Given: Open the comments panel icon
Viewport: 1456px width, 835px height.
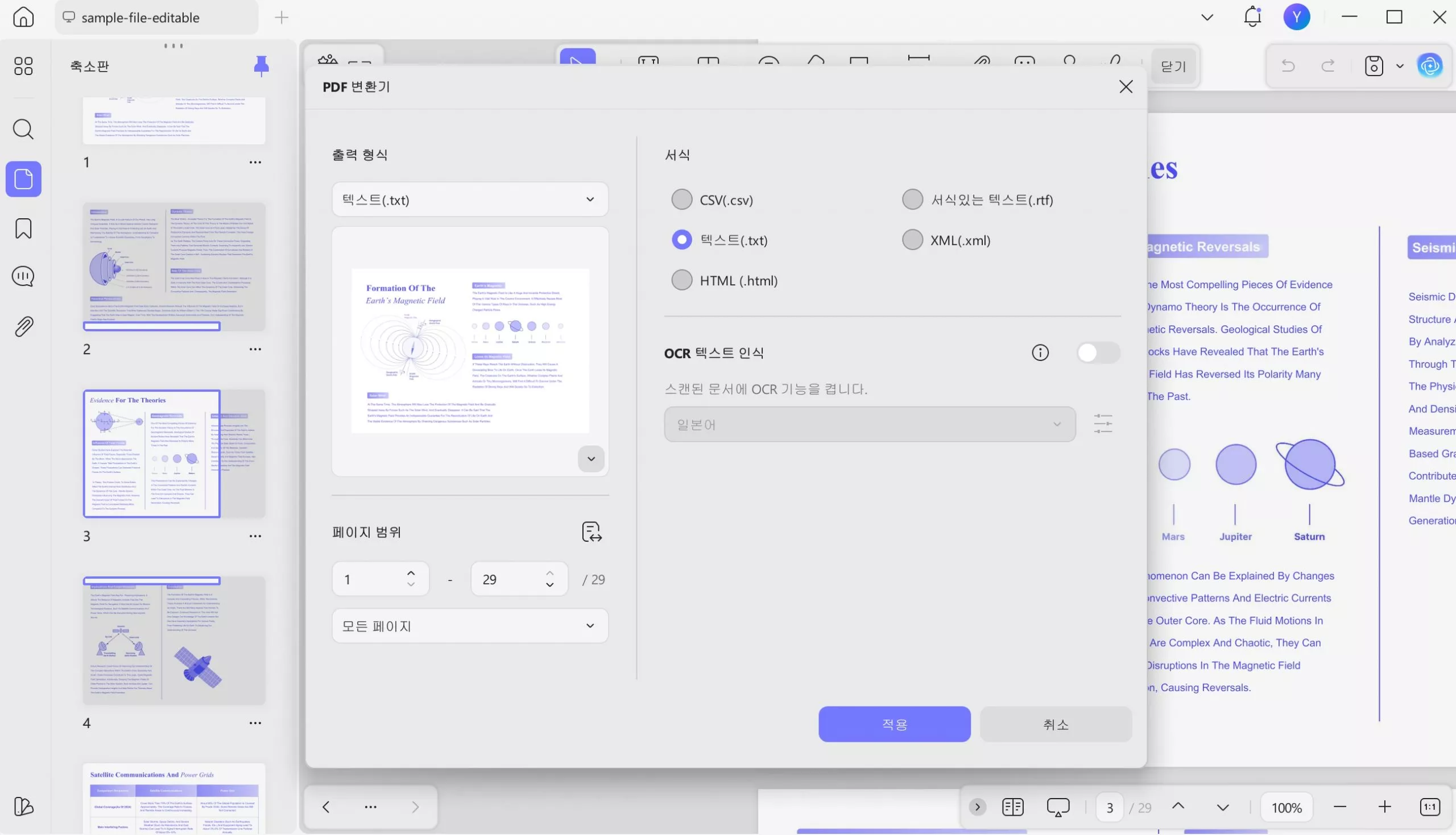Looking at the screenshot, I should tap(23, 276).
